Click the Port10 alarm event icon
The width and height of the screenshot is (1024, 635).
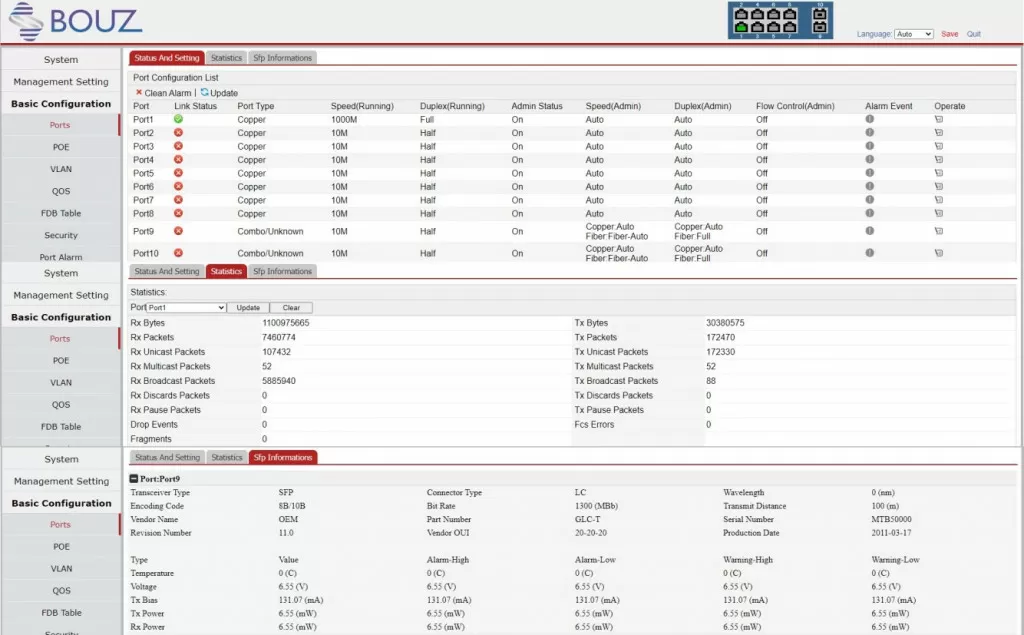[869, 253]
